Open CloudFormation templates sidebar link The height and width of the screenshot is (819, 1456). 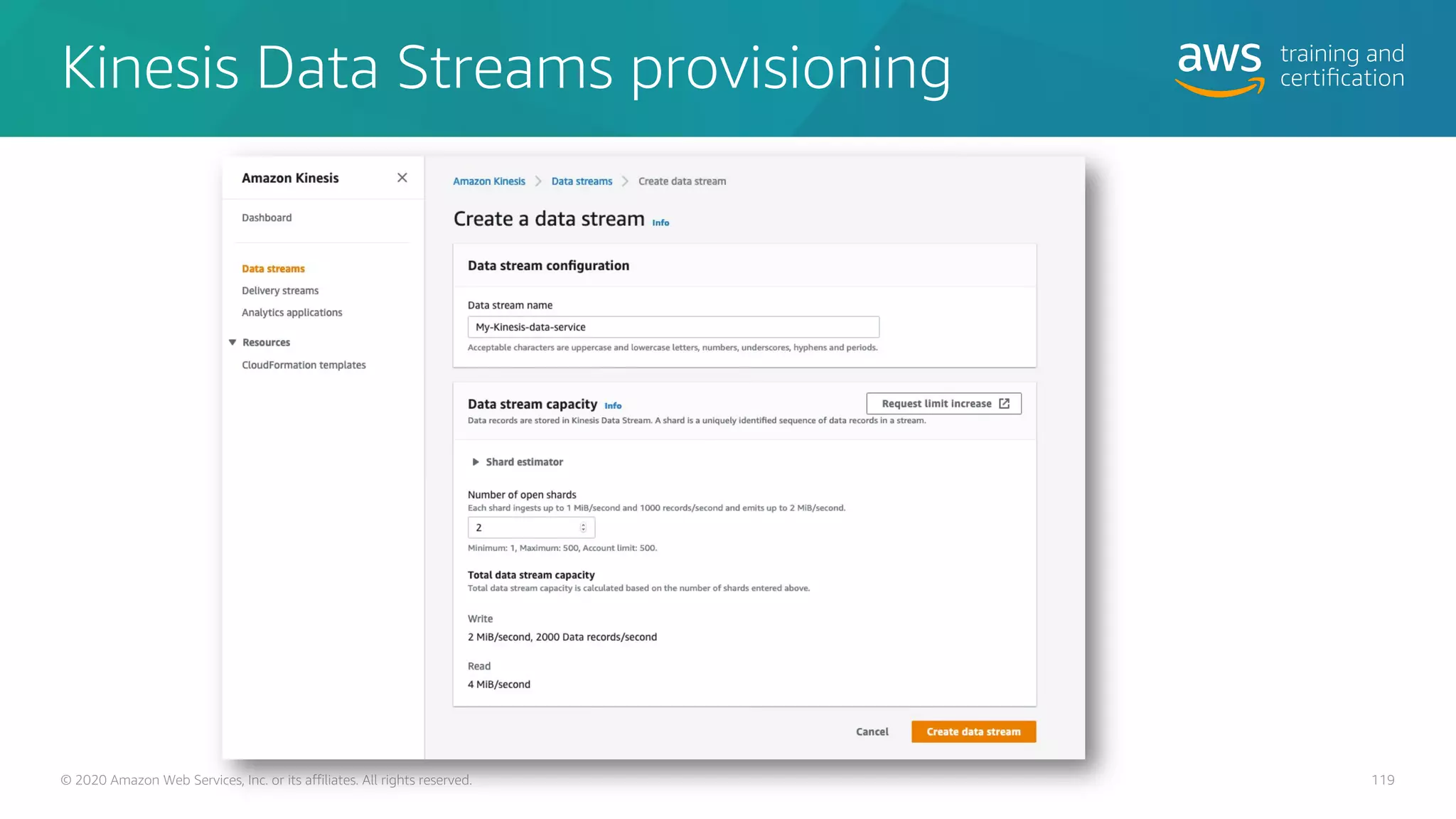point(304,365)
